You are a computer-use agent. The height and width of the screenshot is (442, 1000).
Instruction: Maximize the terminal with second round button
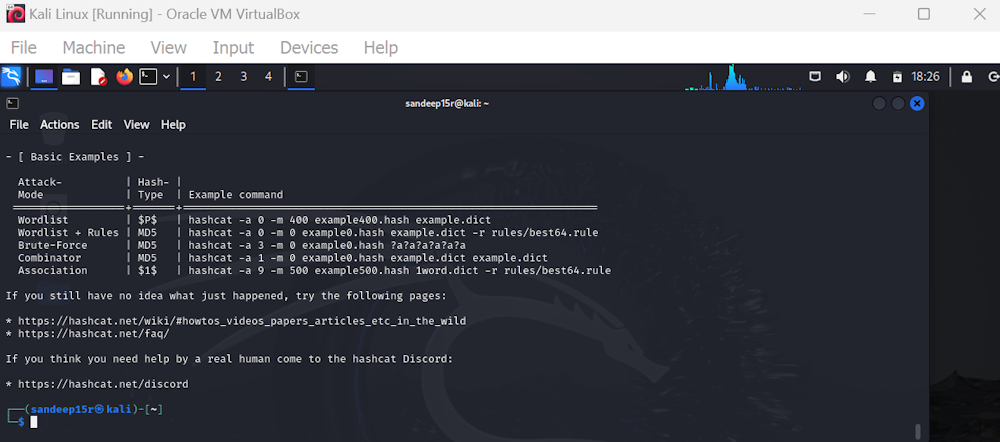[x=898, y=103]
